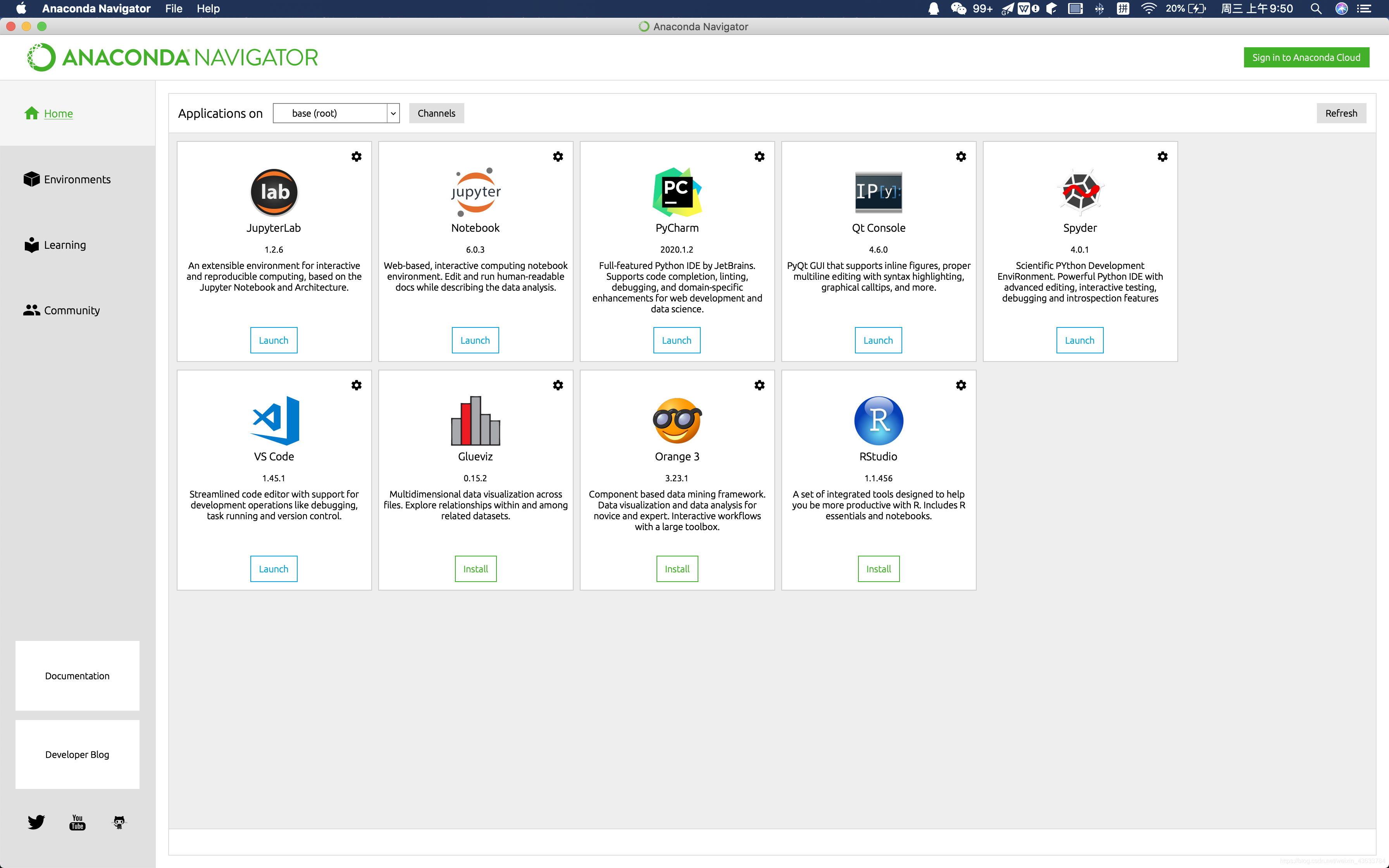Install RStudio
The width and height of the screenshot is (1389, 868).
(878, 569)
